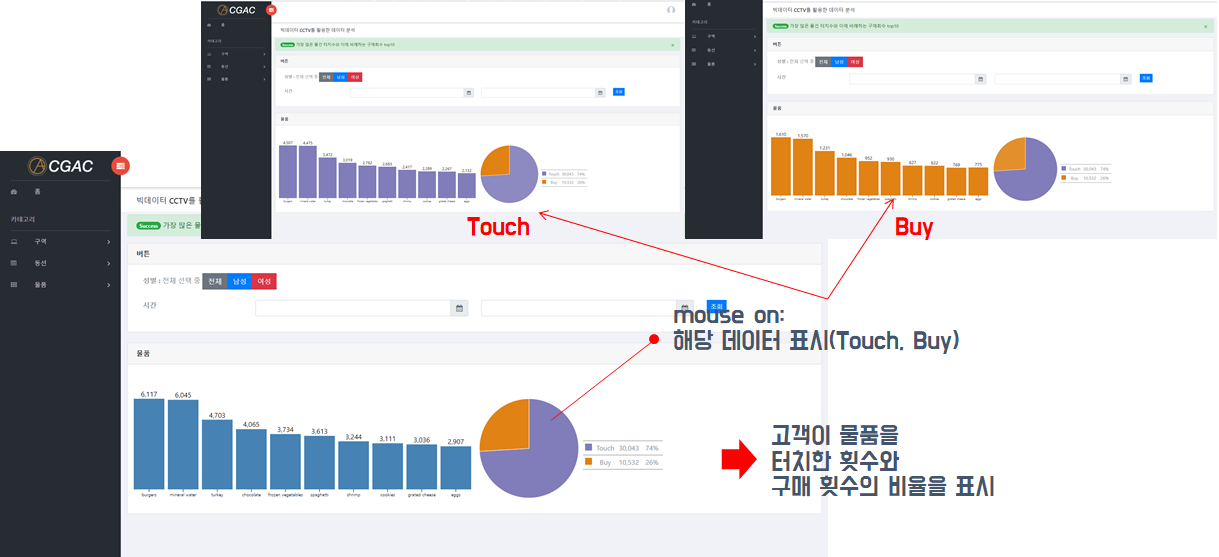Click purple 4,507 burgers bar in Touch view

click(288, 171)
